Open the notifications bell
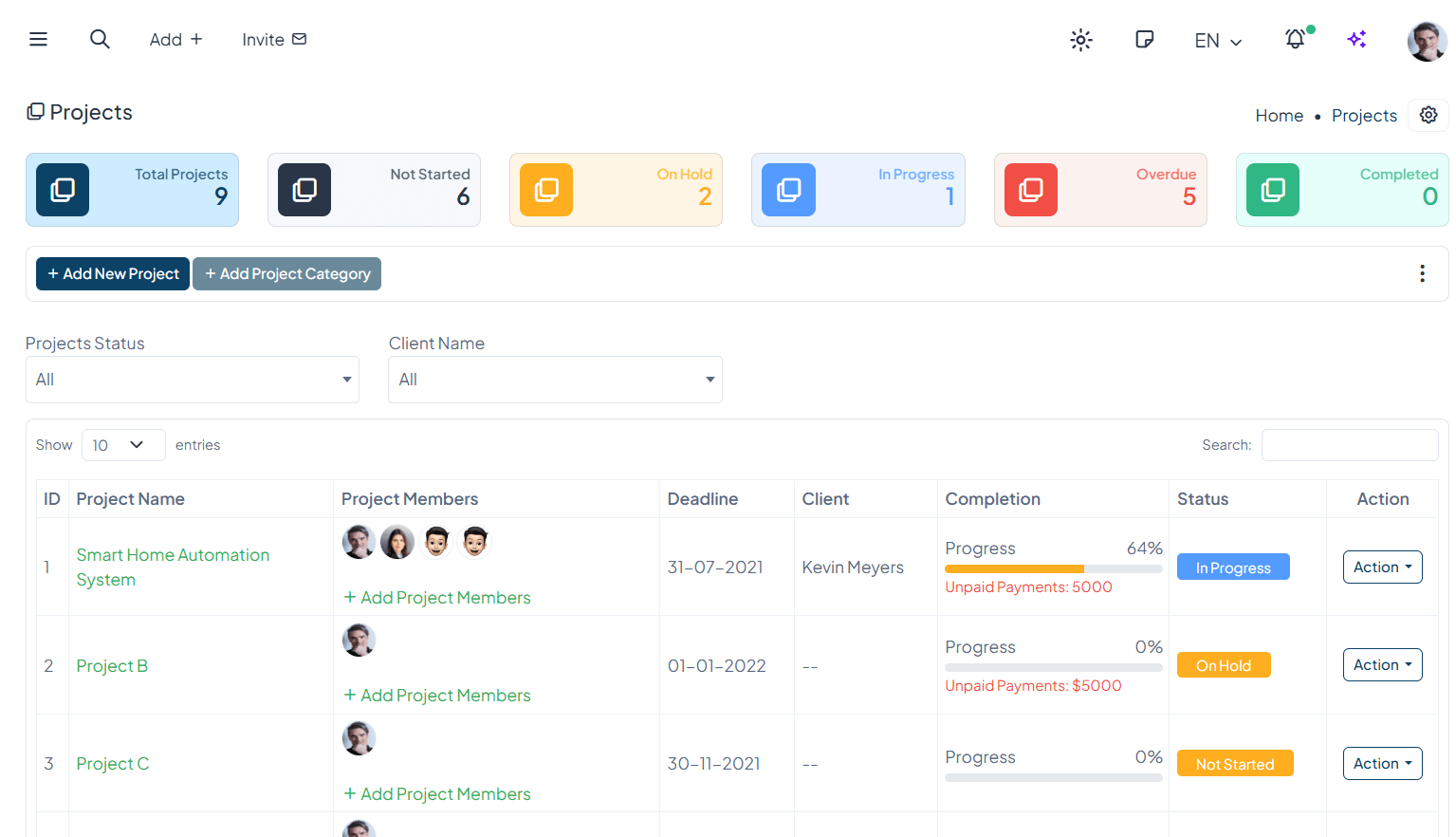 pyautogui.click(x=1295, y=39)
